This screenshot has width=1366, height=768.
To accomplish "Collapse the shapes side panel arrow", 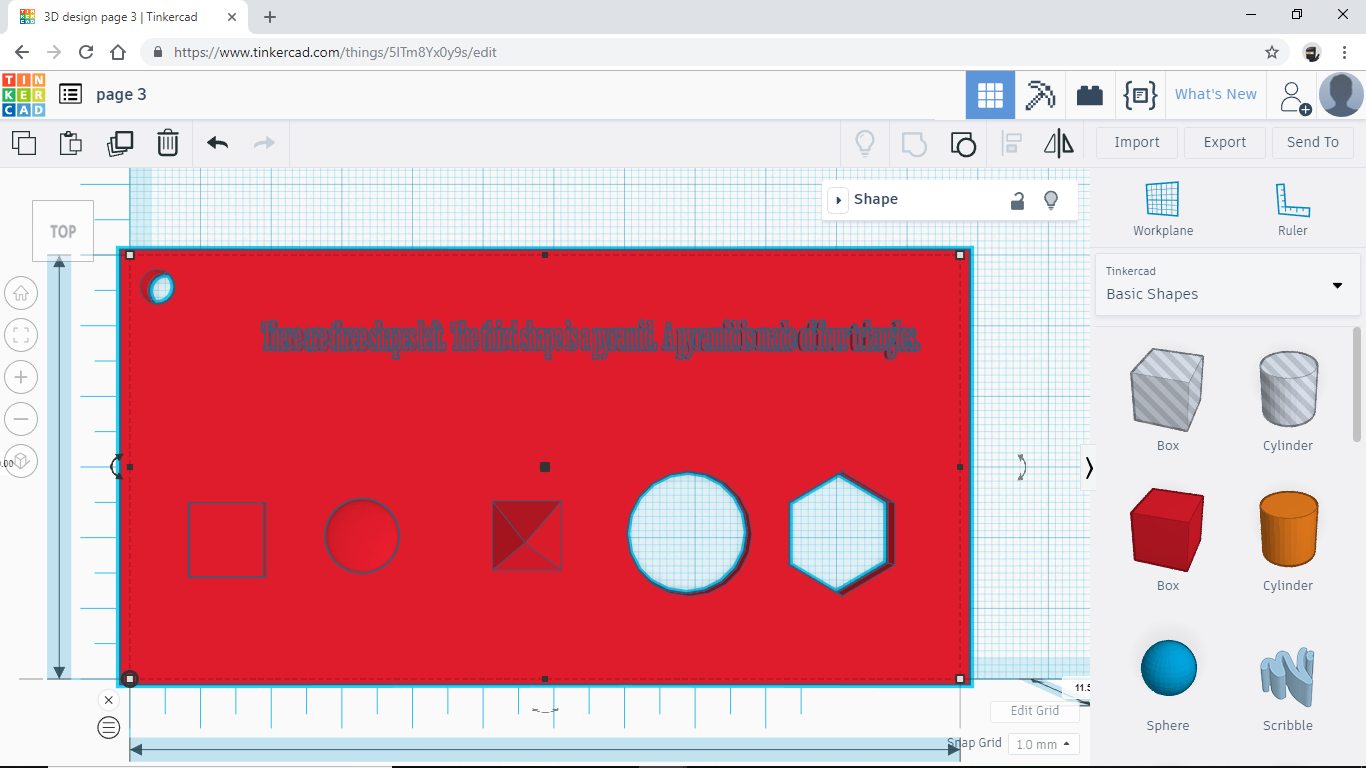I will [x=1089, y=467].
